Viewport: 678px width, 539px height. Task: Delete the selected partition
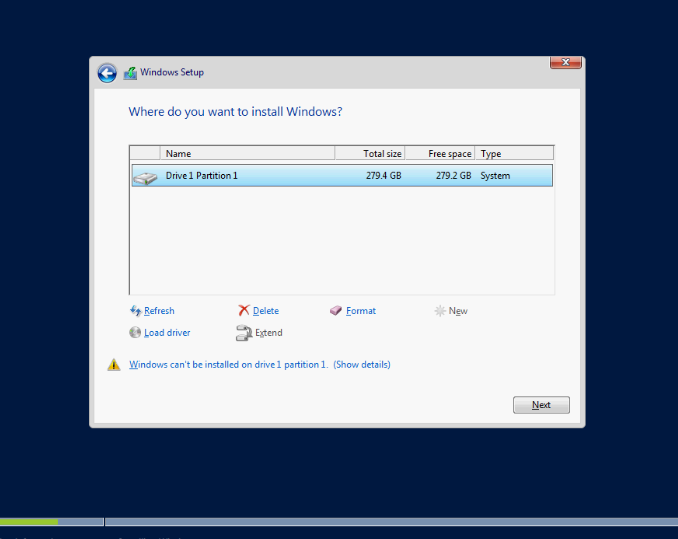click(x=265, y=311)
